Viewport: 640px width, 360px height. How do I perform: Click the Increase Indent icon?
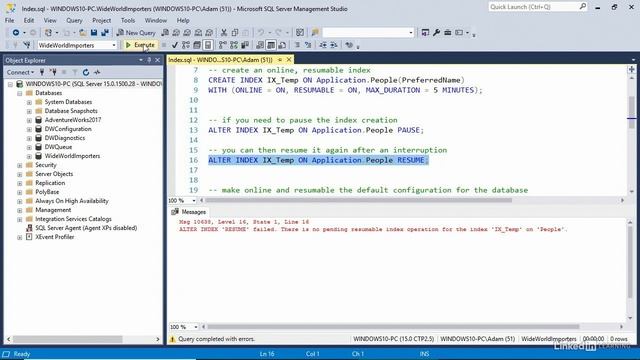pos(334,45)
